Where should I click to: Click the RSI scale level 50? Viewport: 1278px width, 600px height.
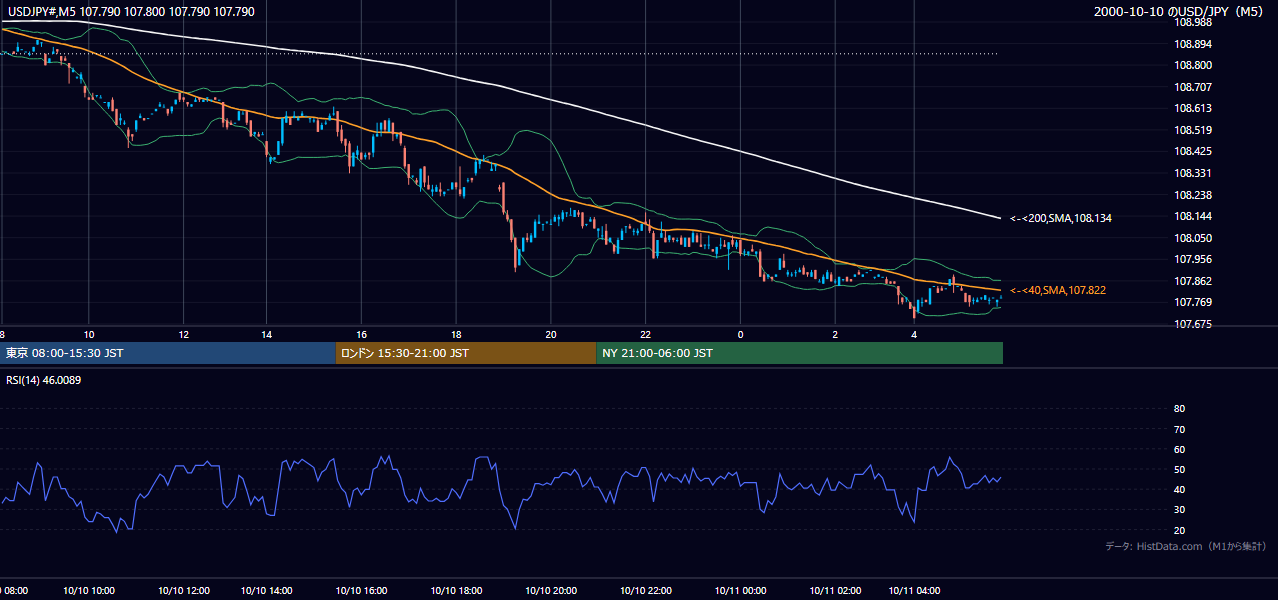1180,470
